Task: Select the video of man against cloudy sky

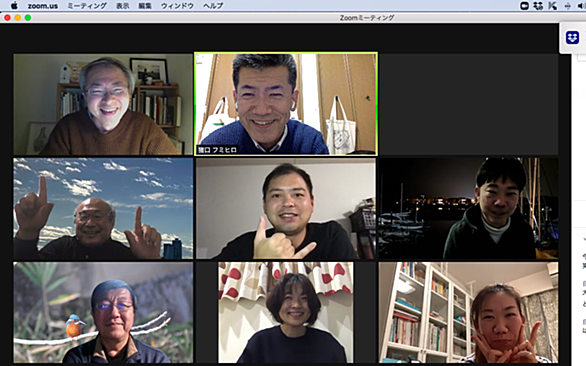Action: (103, 208)
